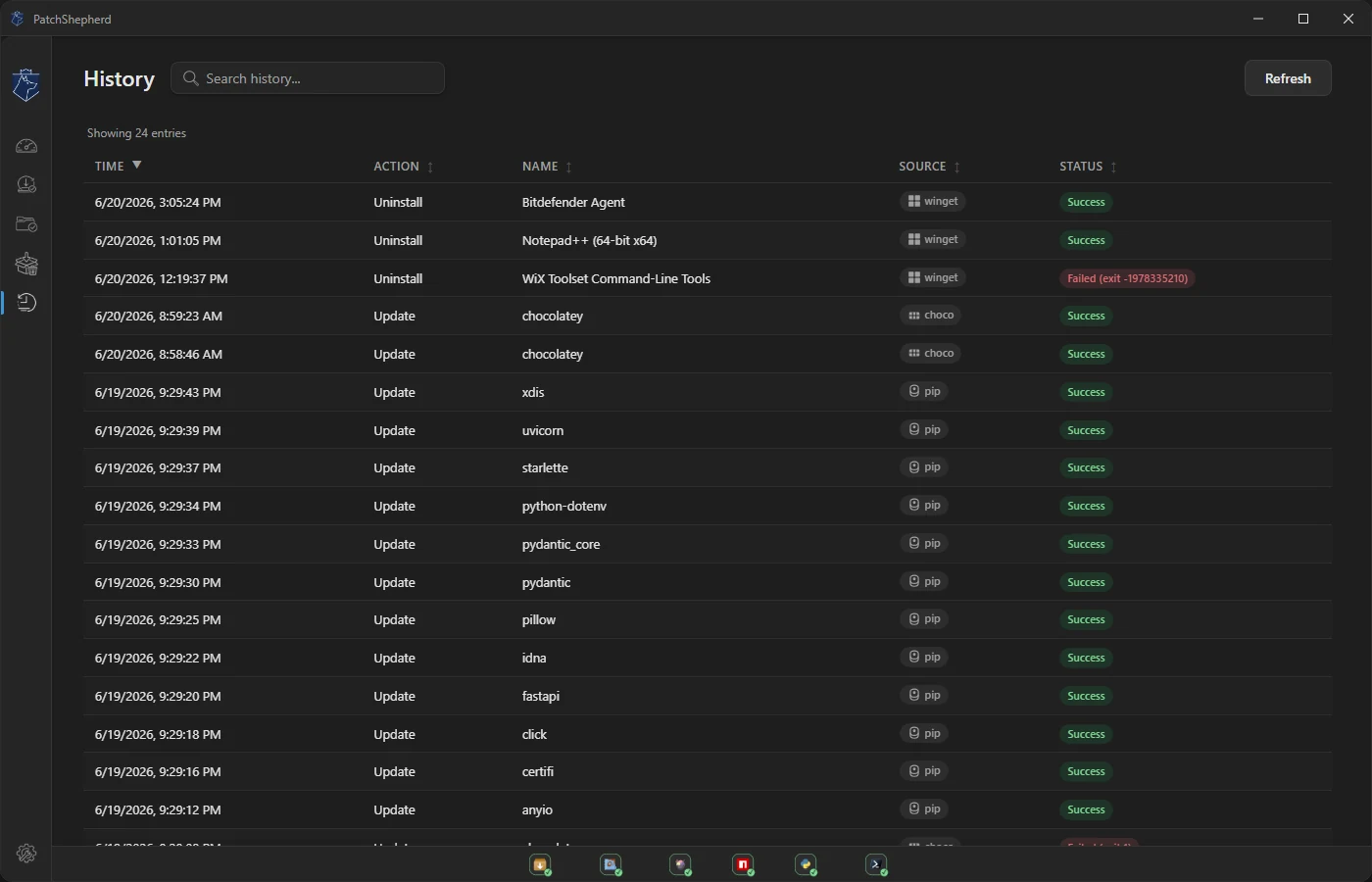Open Settings gear icon at sidebar bottom
Image resolution: width=1372 pixels, height=882 pixels.
[x=26, y=854]
